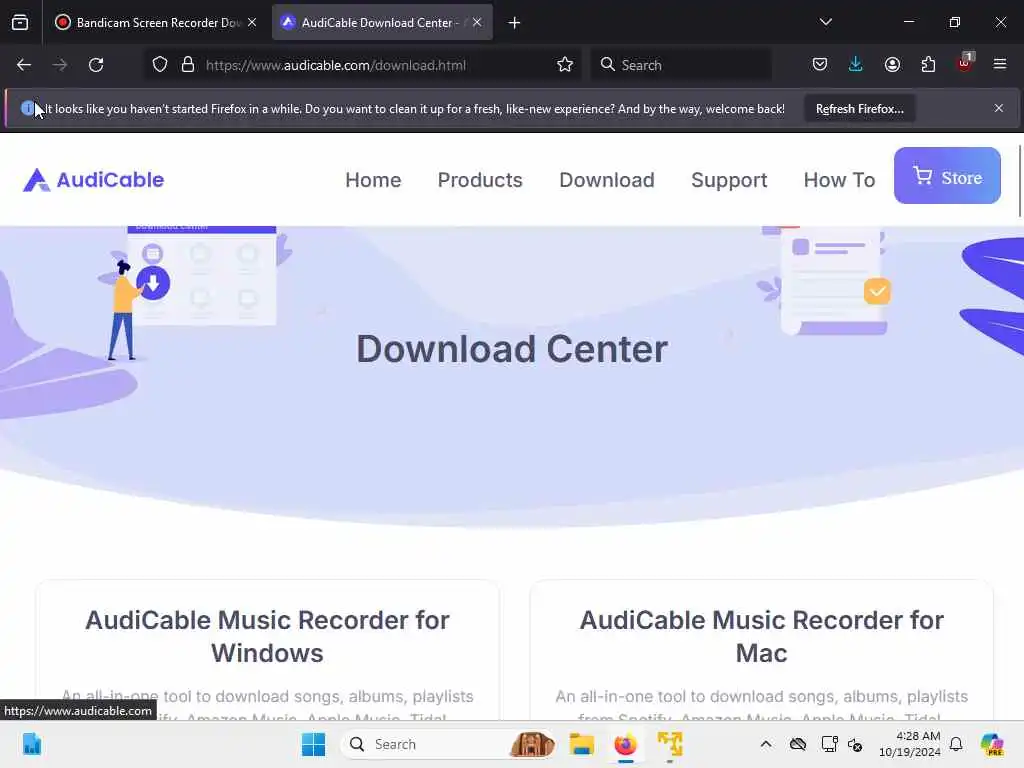Click the OneDrive cloud tray icon
The width and height of the screenshot is (1024, 768).
(797, 744)
